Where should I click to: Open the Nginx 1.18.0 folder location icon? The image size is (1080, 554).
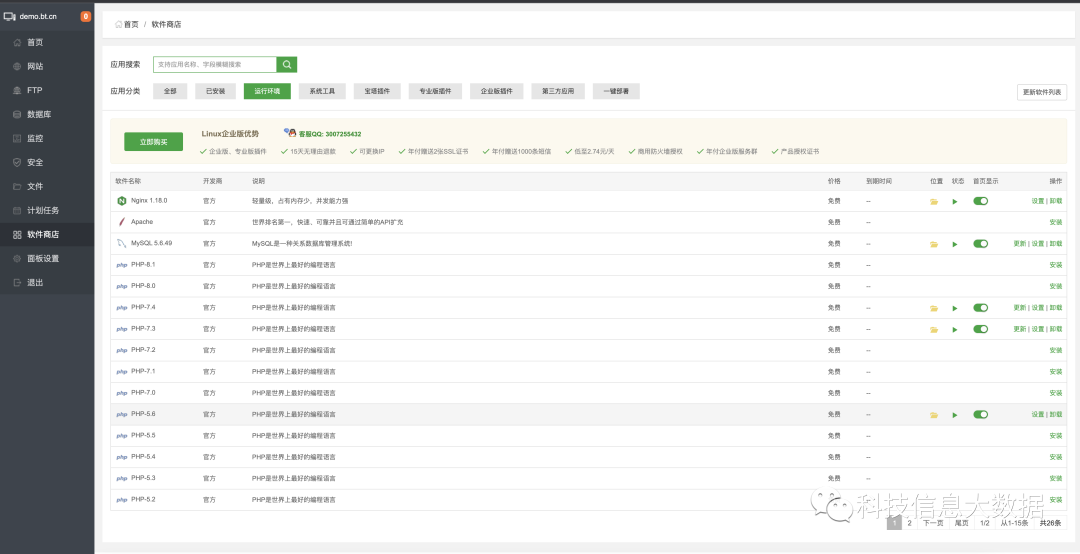(x=934, y=201)
